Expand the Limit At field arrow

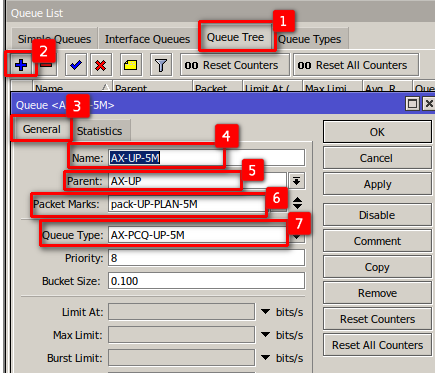(265, 312)
